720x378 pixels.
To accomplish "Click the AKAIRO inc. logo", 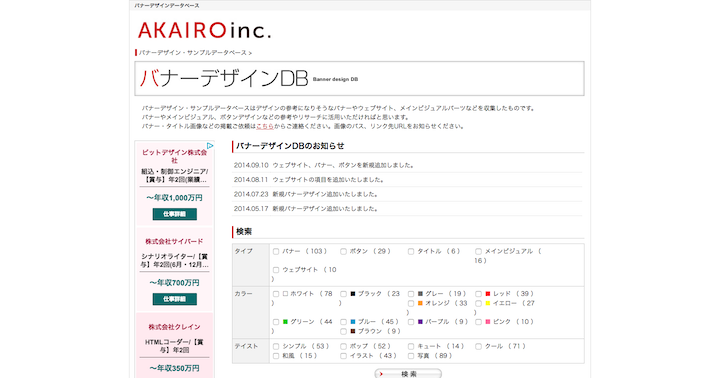I will (204, 30).
